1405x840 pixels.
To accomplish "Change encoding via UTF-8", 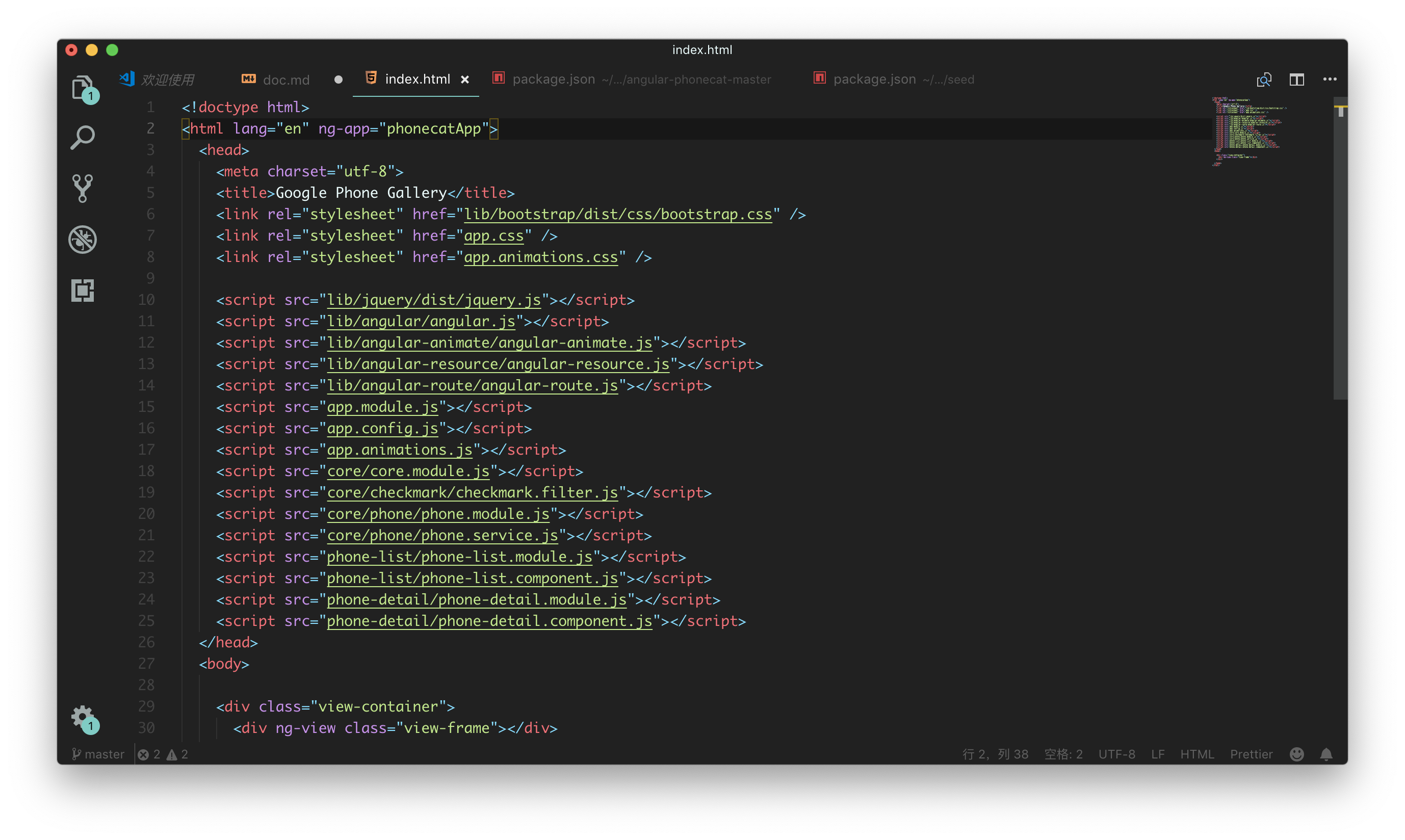I will (1116, 754).
